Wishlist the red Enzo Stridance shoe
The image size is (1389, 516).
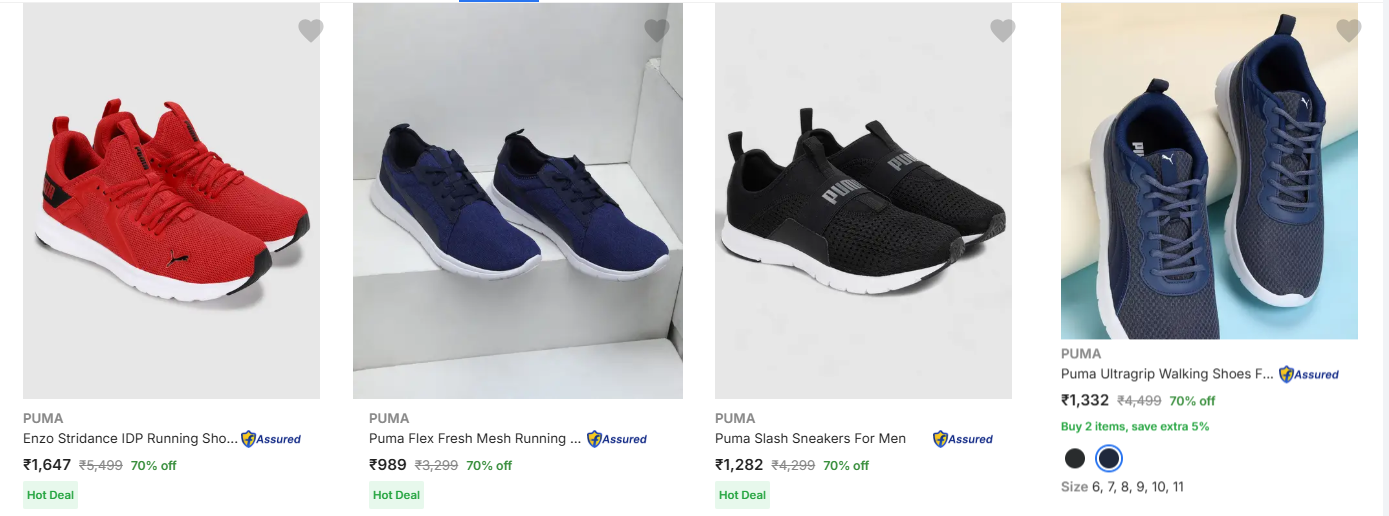pyautogui.click(x=310, y=31)
